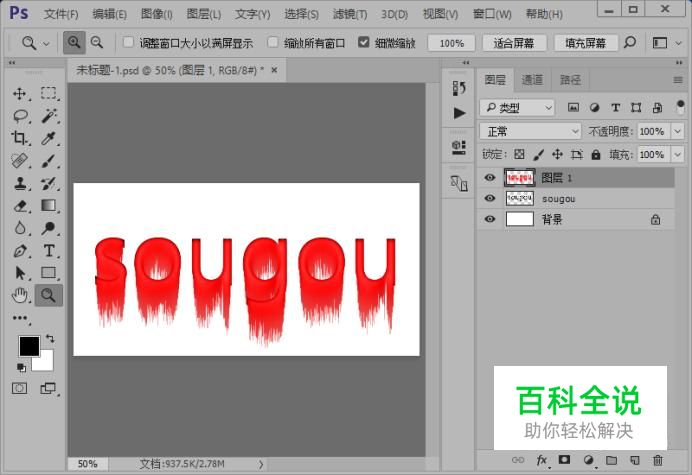The height and width of the screenshot is (475, 692).
Task: Hide the 背景 layer
Action: [x=489, y=219]
